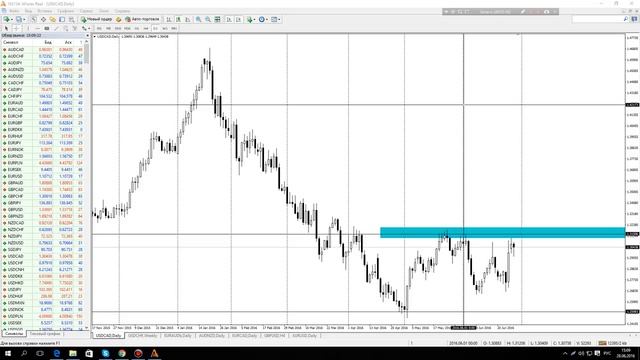This screenshot has width=640, height=360.
Task: Select the Cursor arrow tool
Action: [6, 29]
